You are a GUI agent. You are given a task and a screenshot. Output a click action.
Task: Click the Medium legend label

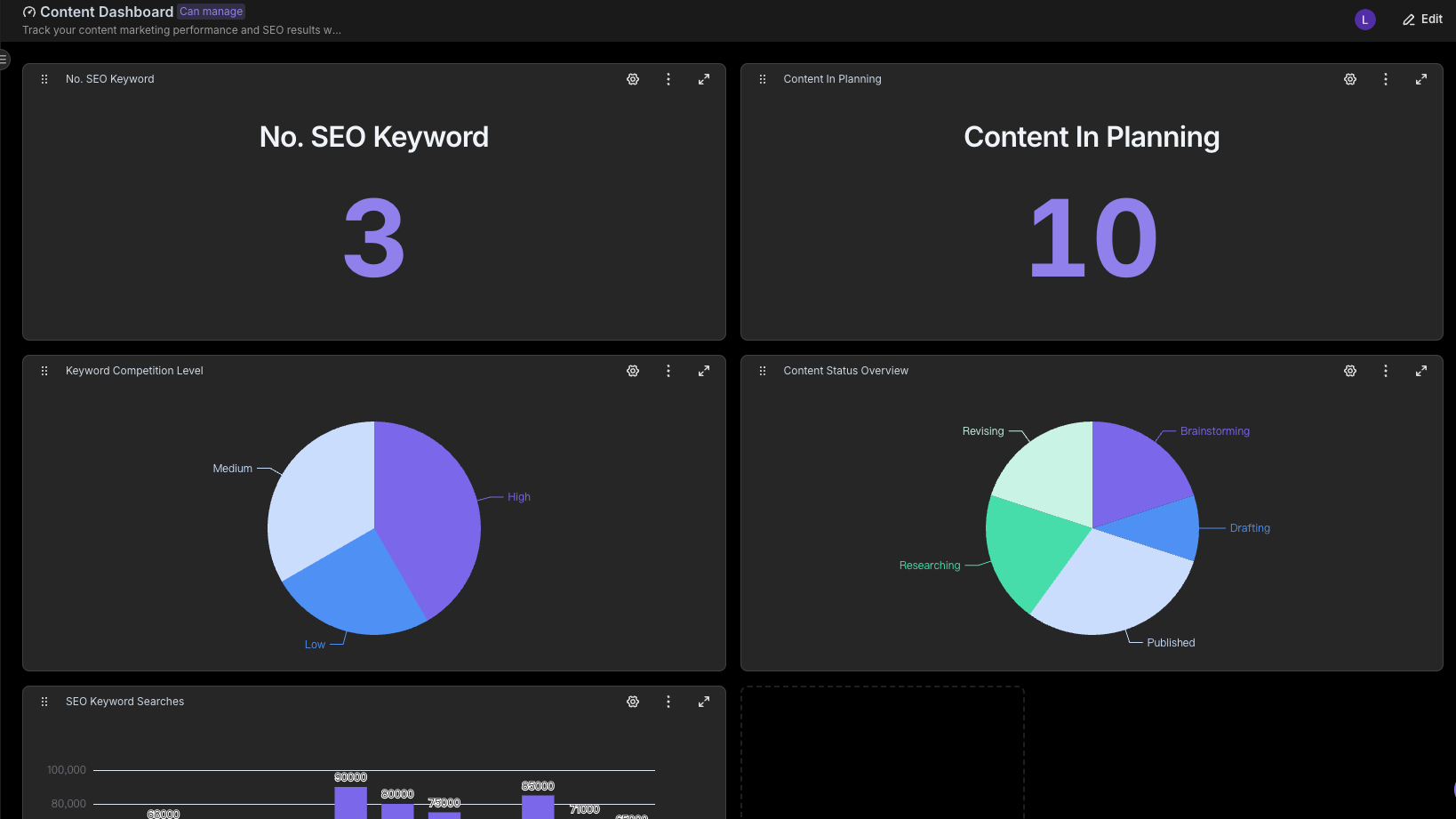click(233, 469)
